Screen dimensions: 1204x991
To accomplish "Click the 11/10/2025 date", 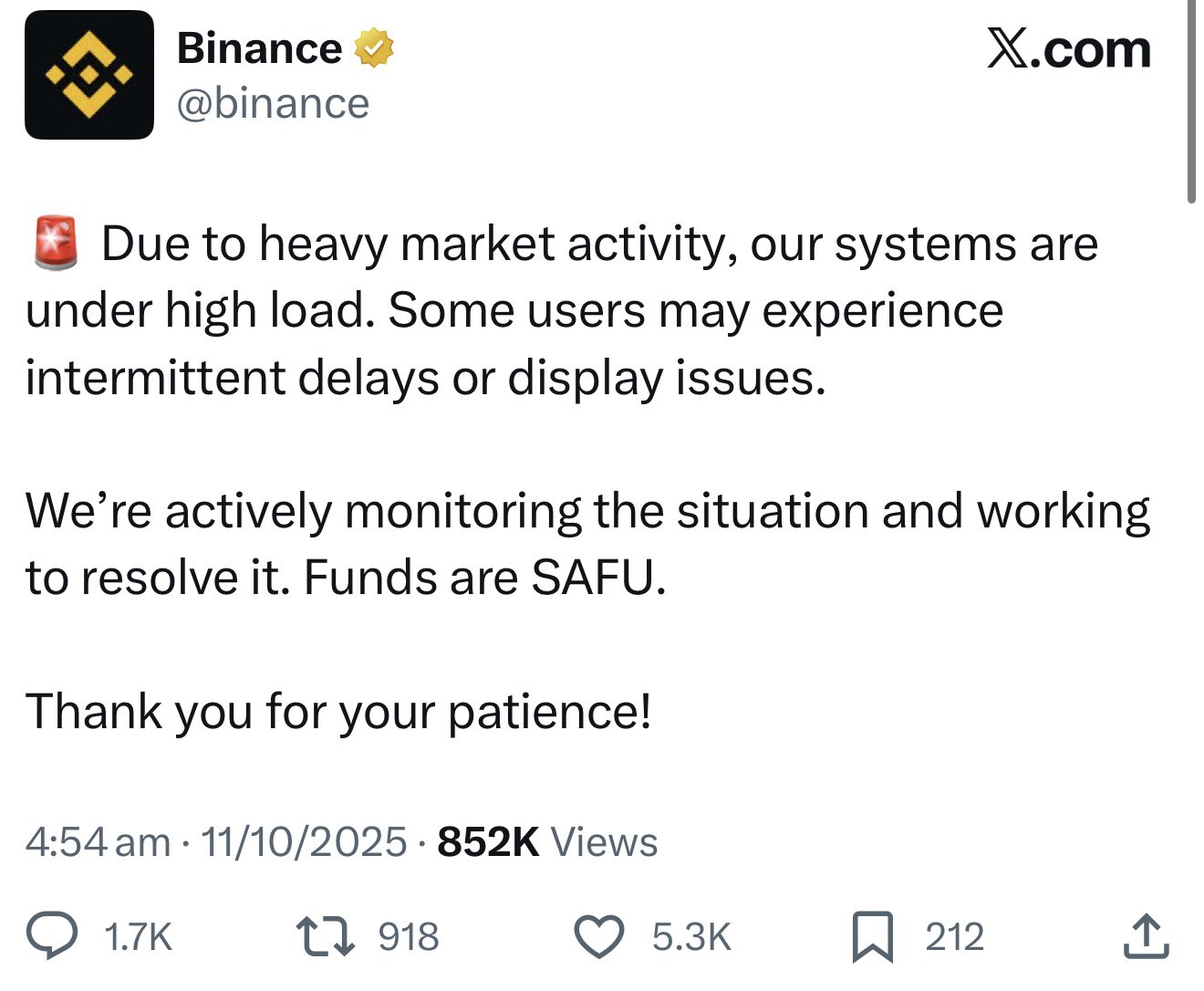I will point(303,842).
